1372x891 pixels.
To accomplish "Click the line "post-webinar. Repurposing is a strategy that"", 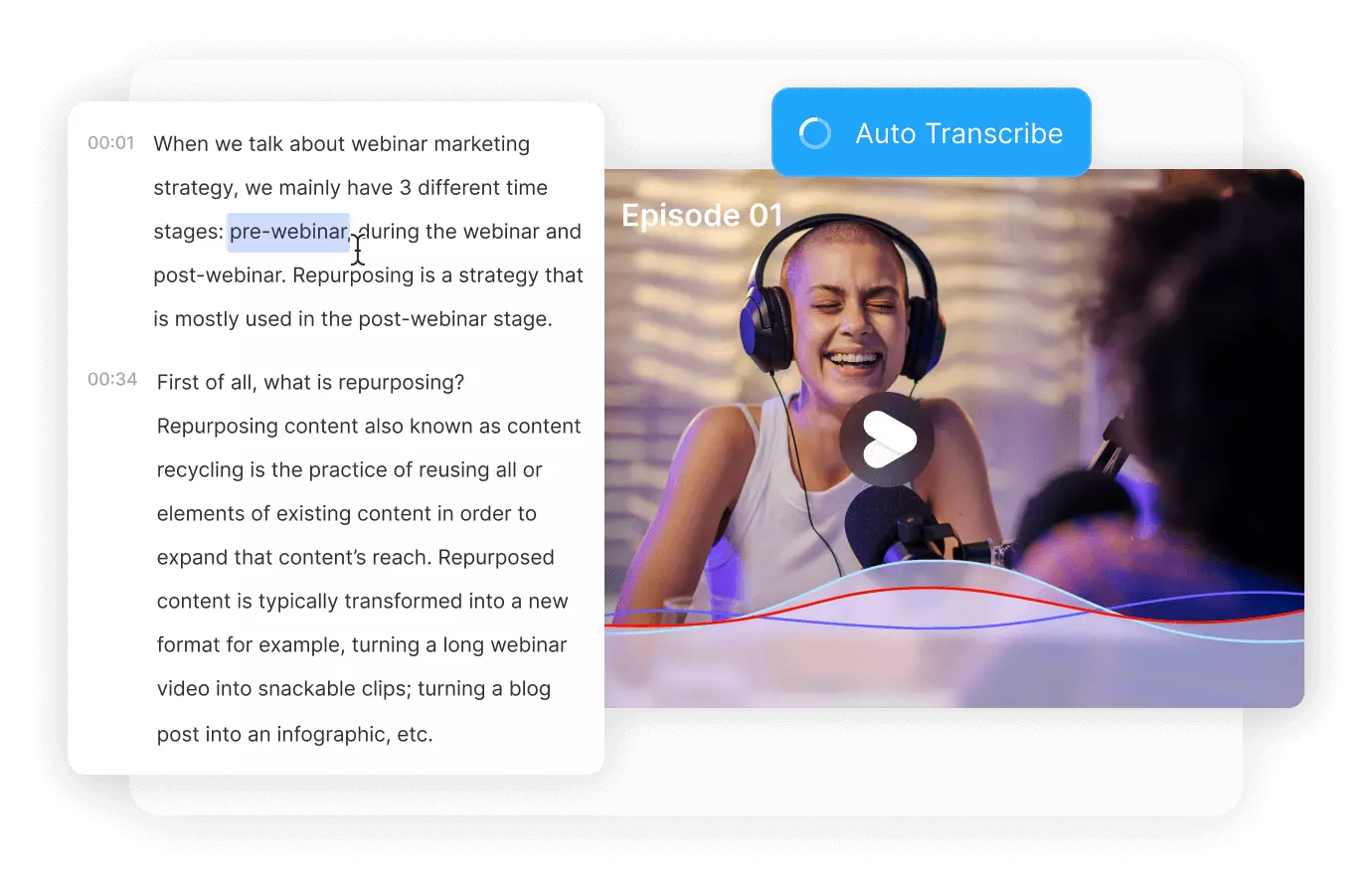I will point(369,275).
